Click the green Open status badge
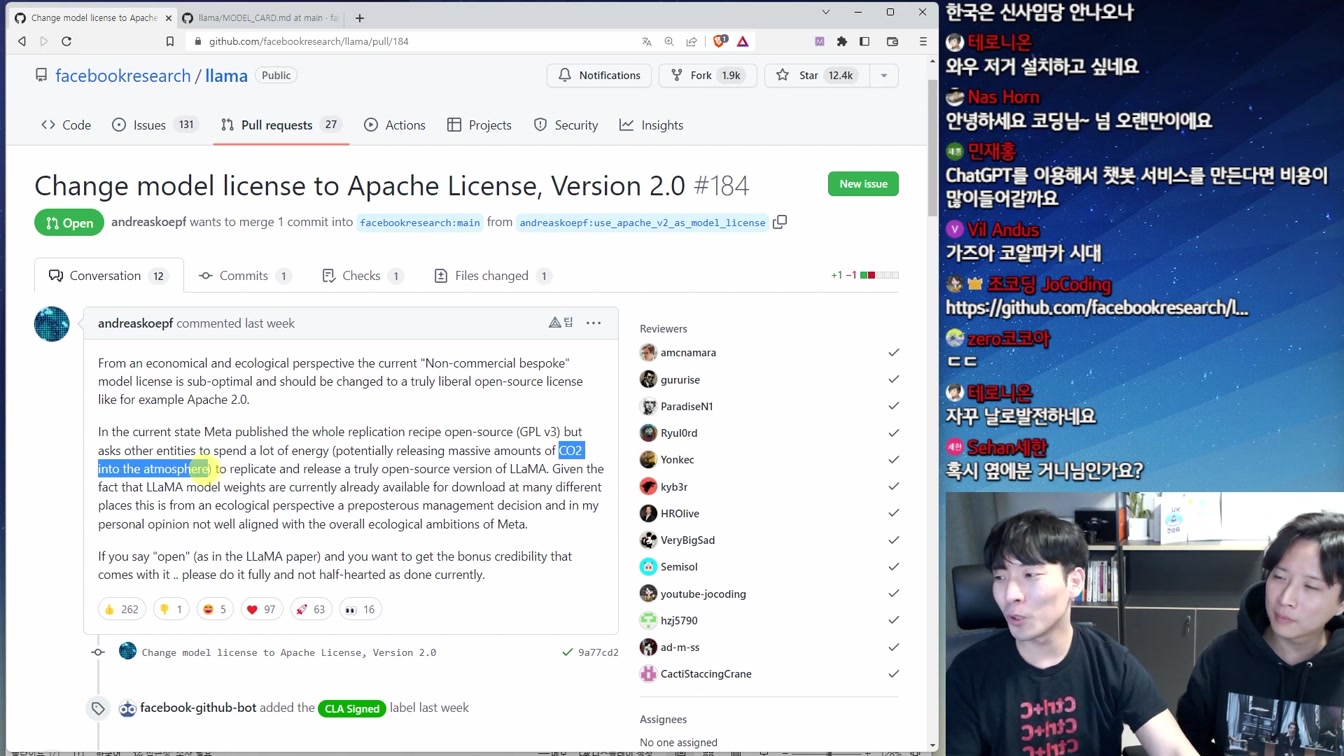 [69, 222]
